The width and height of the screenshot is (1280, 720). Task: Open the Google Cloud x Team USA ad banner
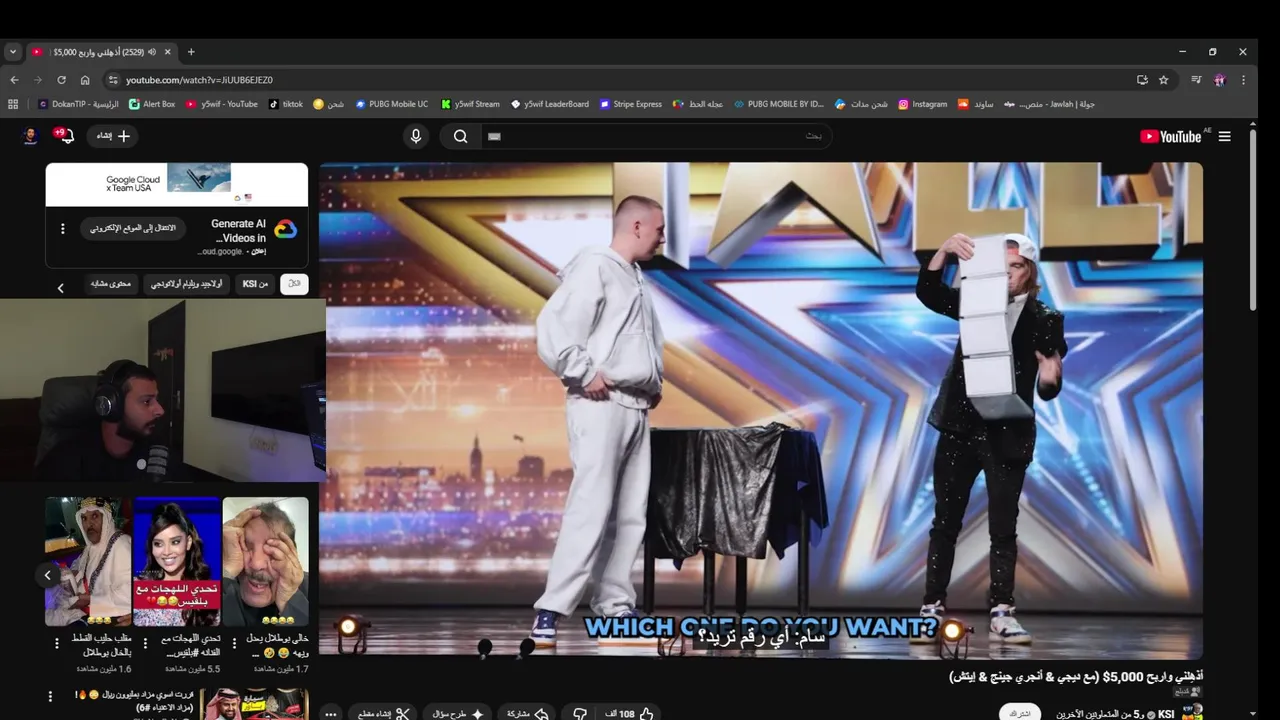click(176, 185)
